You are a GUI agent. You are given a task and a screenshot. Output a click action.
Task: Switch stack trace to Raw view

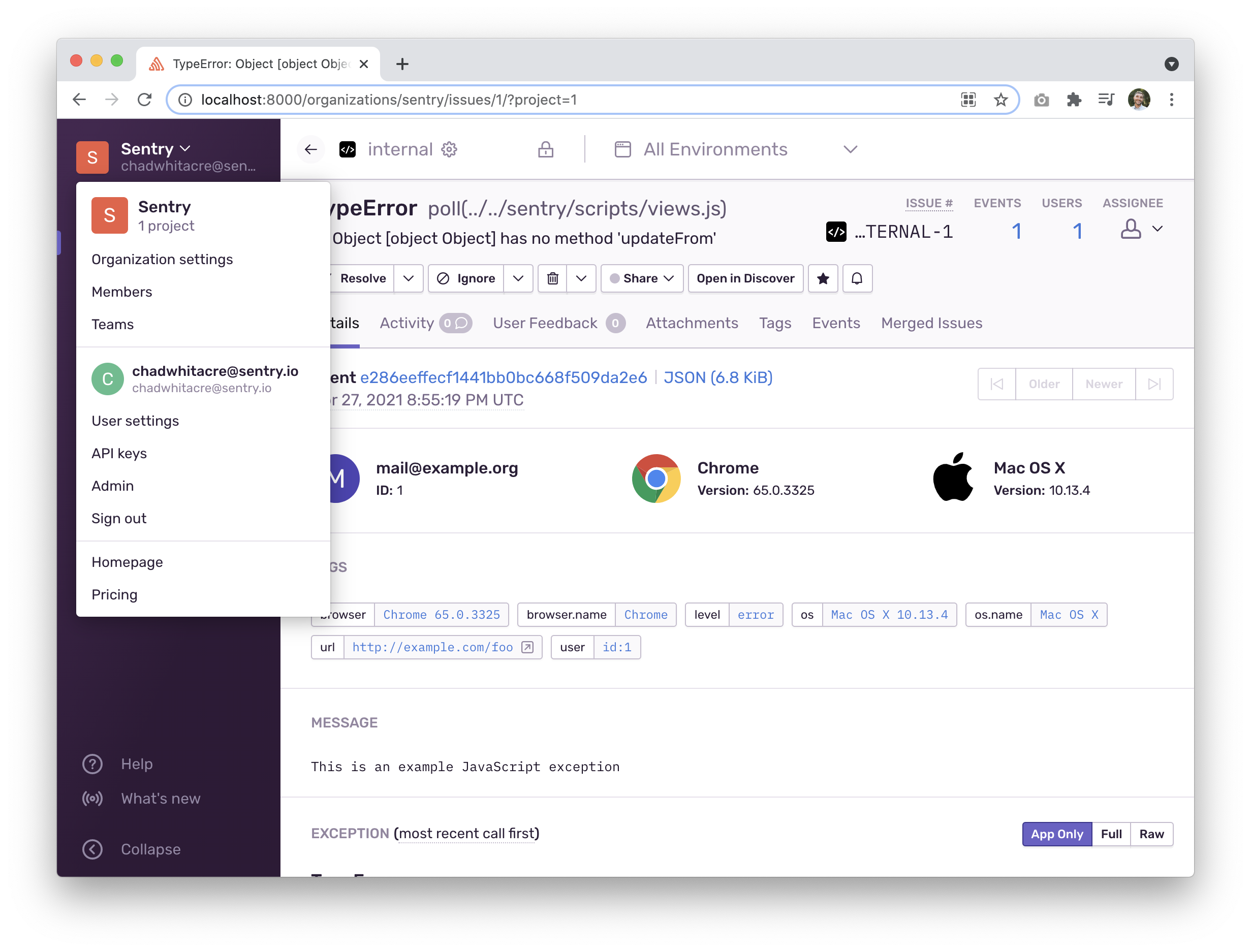point(1151,834)
